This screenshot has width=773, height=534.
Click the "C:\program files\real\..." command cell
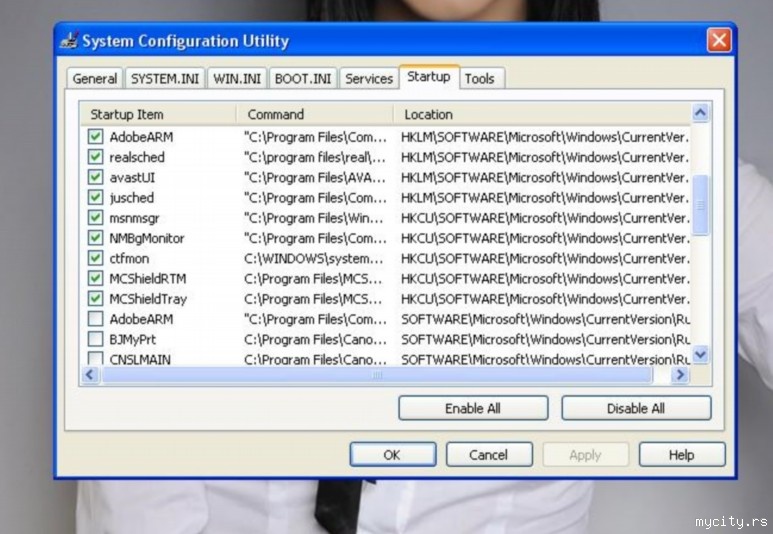(x=315, y=157)
